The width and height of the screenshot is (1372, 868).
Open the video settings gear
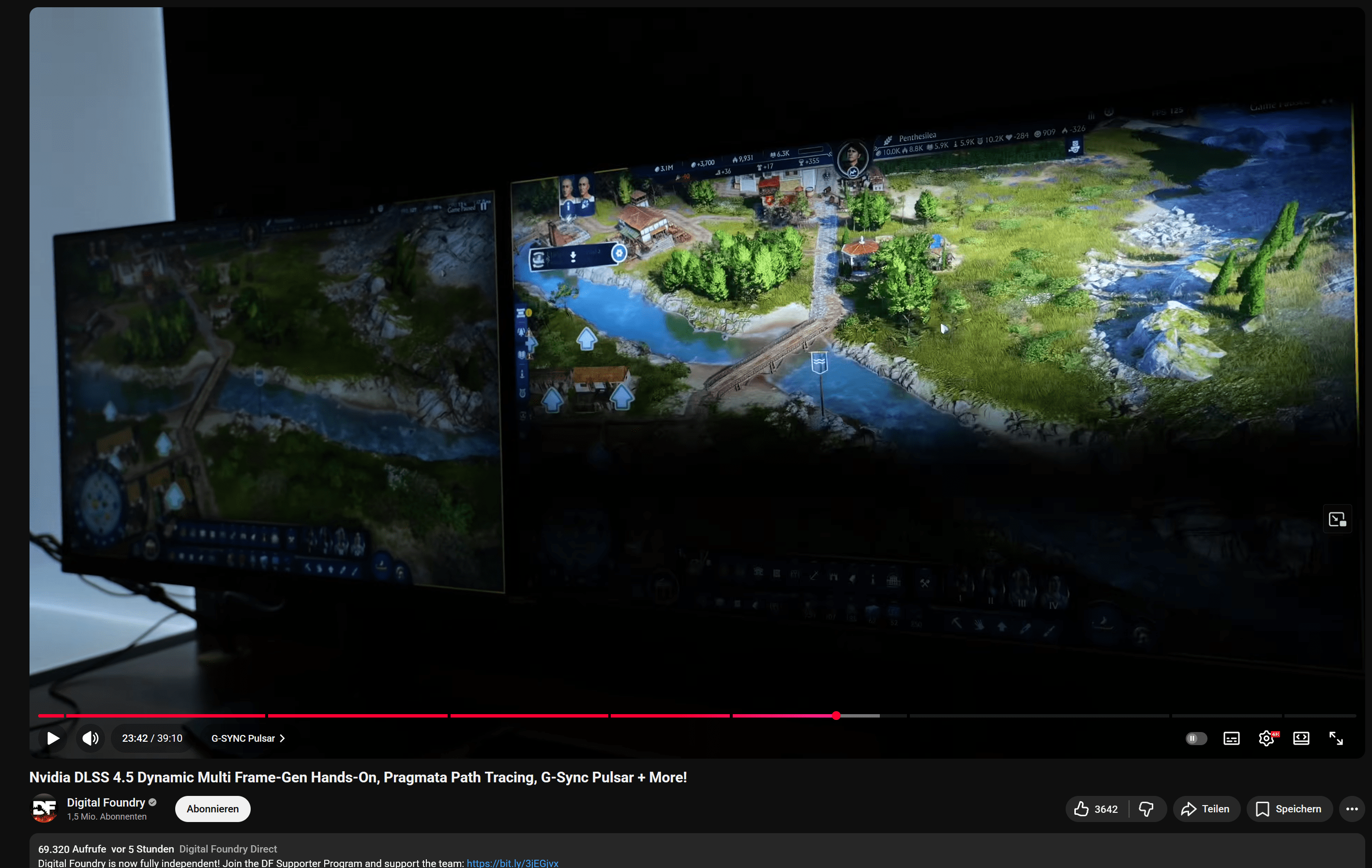click(1266, 738)
